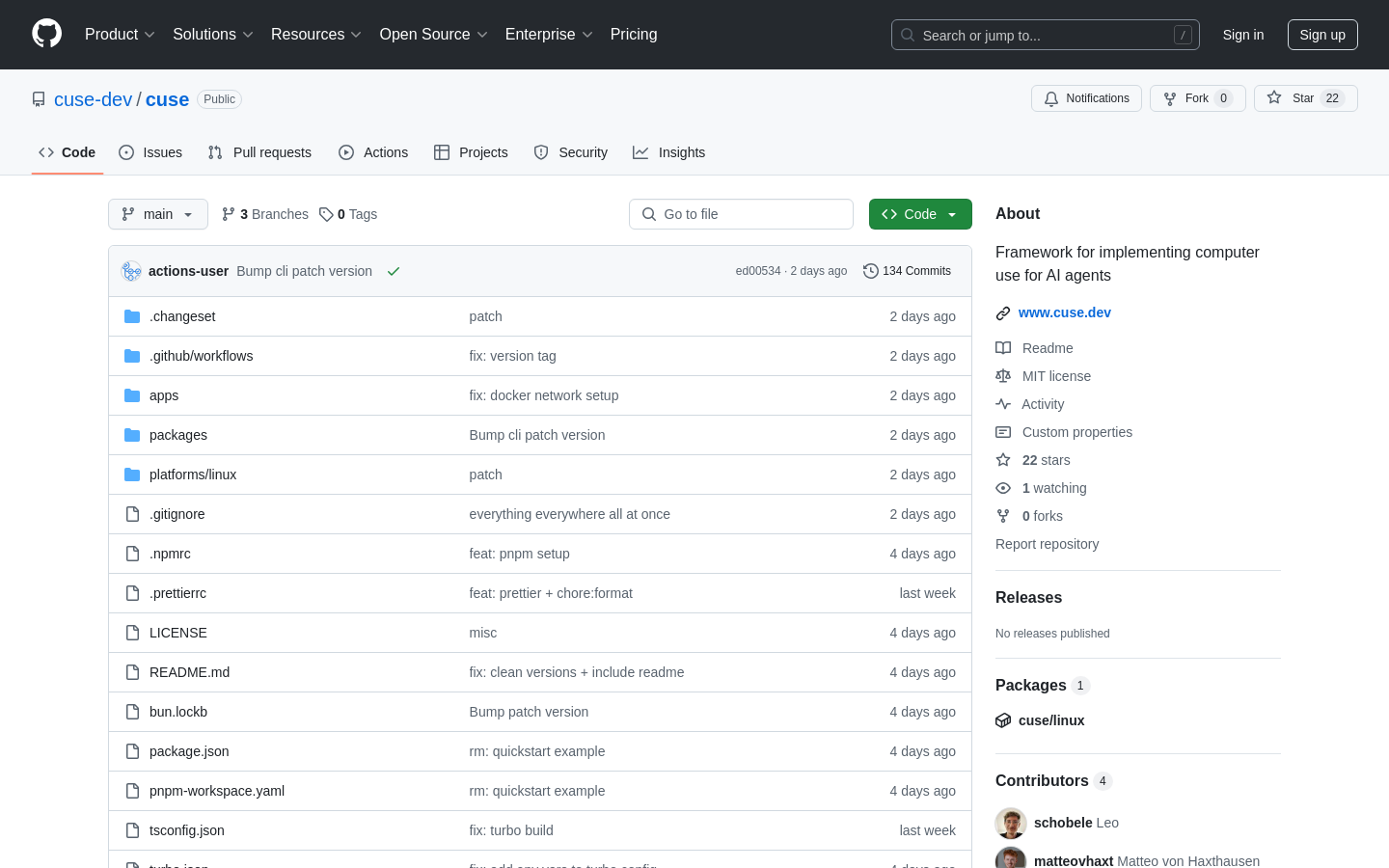Click the README.md file icon

(132, 672)
